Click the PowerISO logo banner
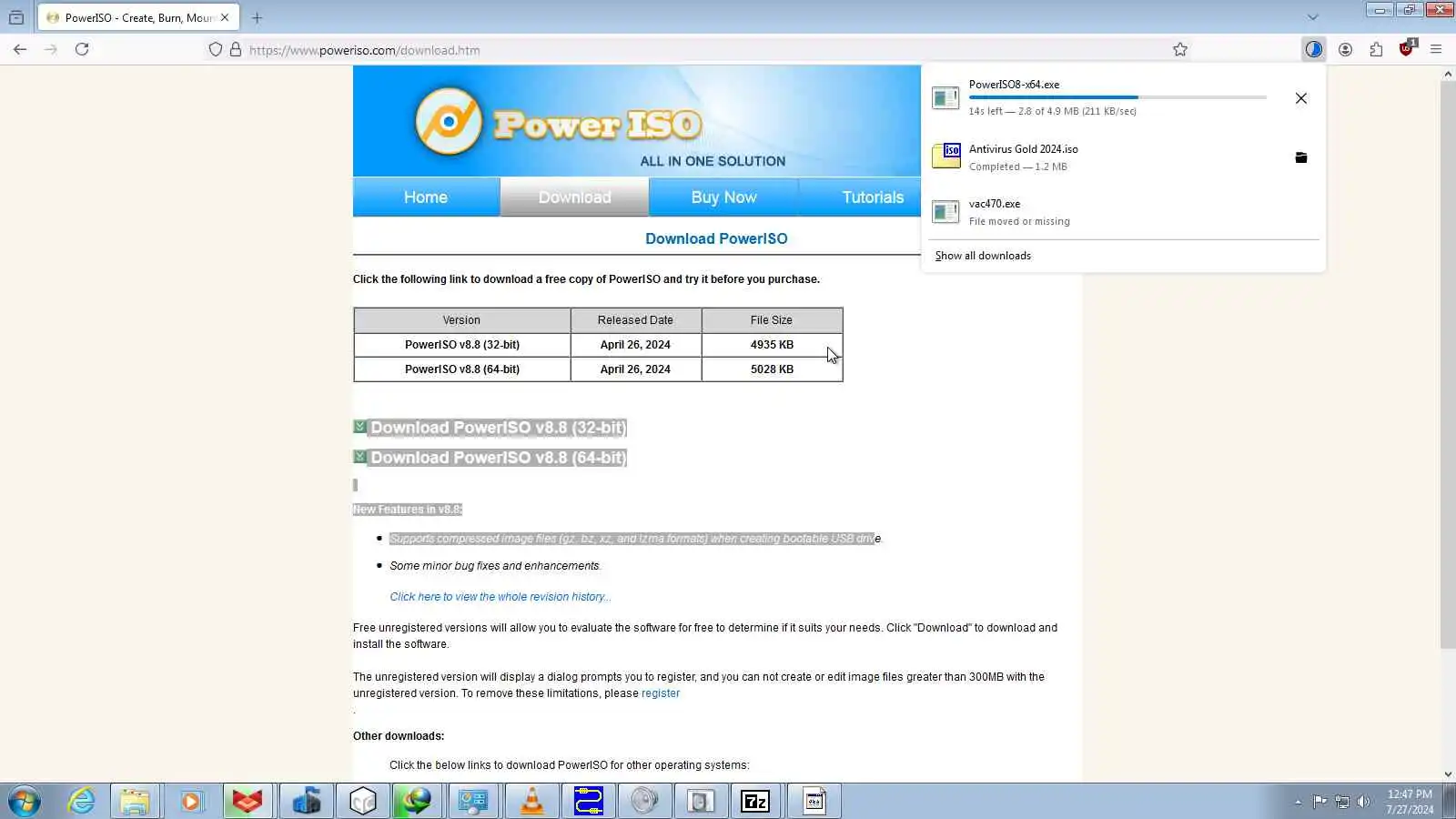This screenshot has height=819, width=1456. [x=636, y=121]
